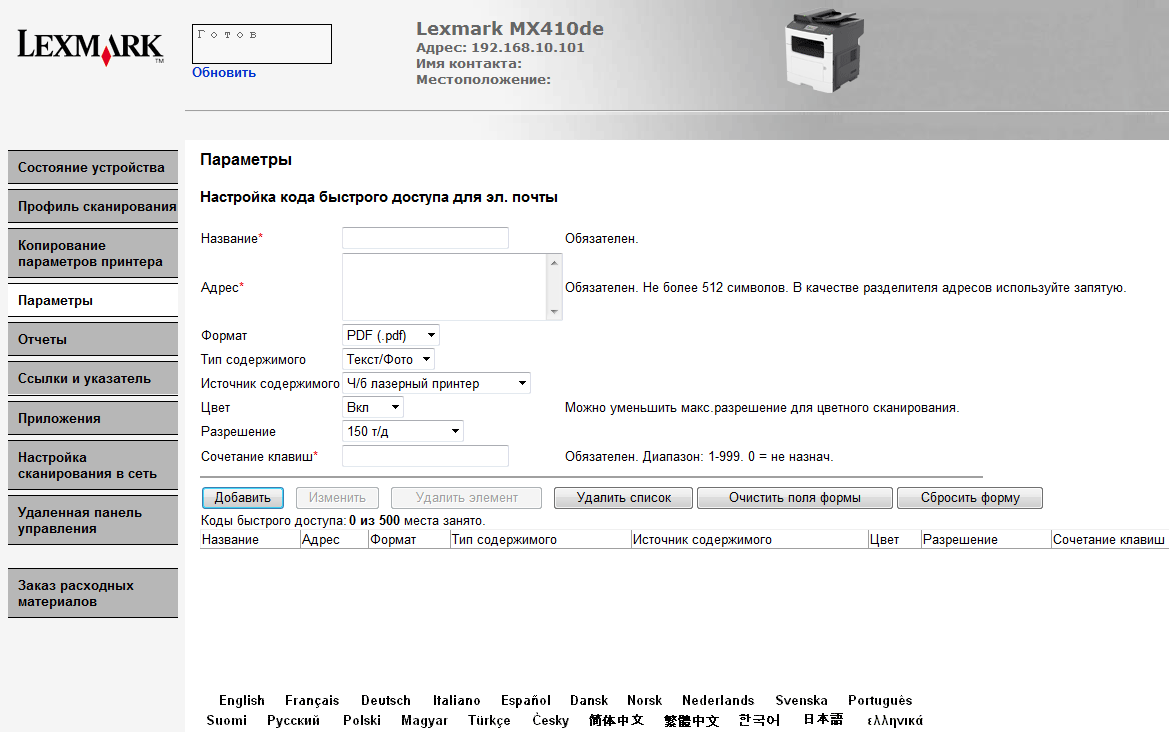Click Название column header in table
The height and width of the screenshot is (732, 1169).
230,540
